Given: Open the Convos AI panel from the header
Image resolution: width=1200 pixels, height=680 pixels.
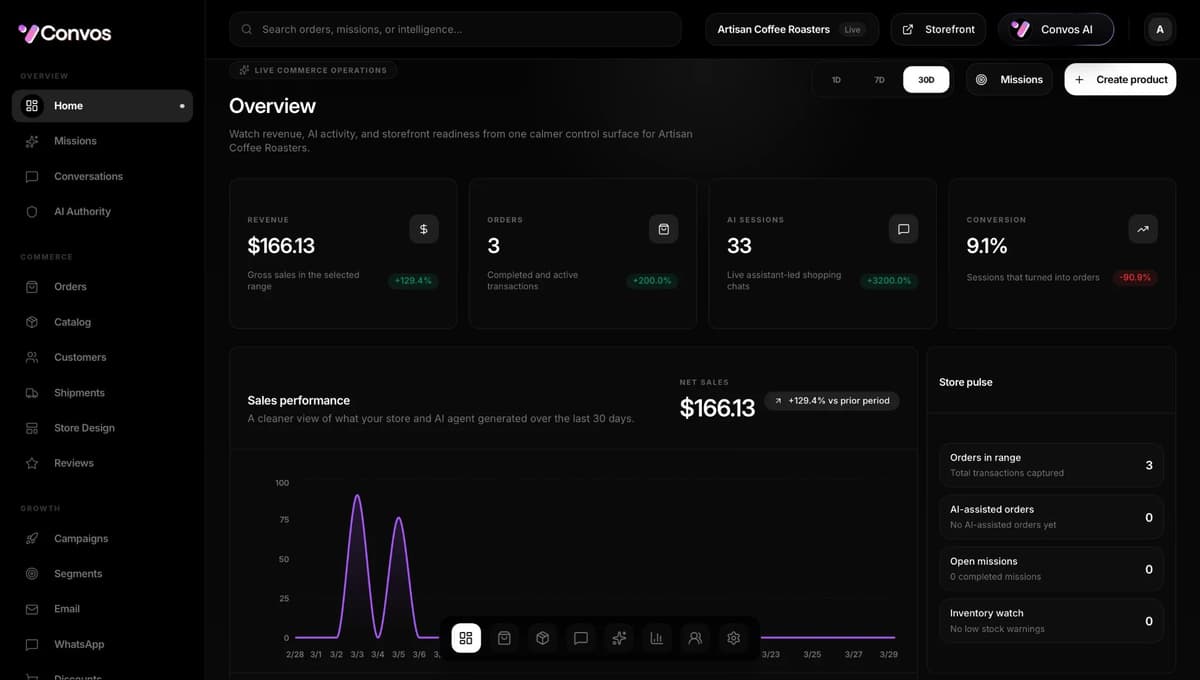Looking at the screenshot, I should coord(1056,29).
